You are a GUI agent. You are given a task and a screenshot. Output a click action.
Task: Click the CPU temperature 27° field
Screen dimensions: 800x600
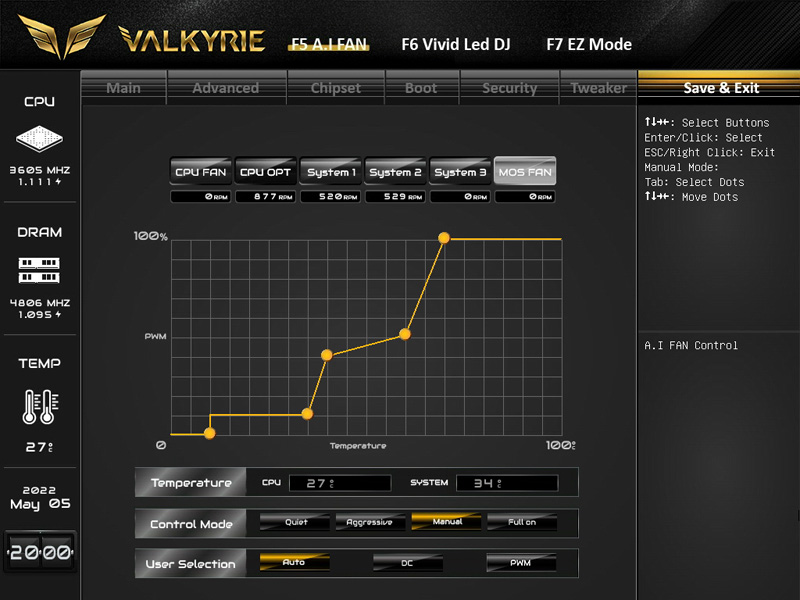pos(340,483)
